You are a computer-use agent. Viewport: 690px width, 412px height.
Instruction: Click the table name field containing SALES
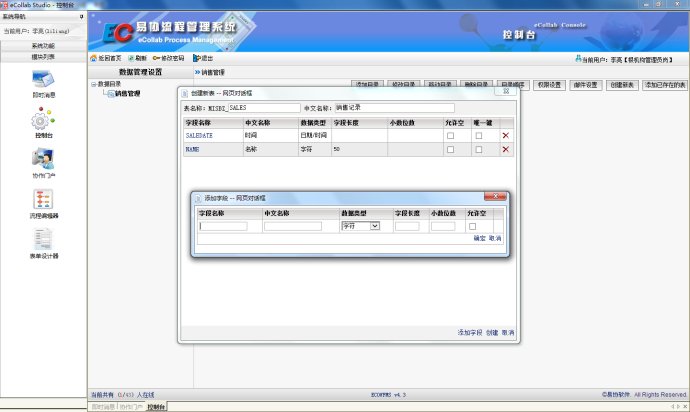coord(264,108)
